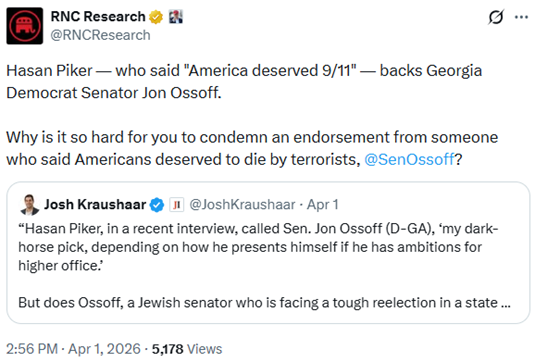Viewport: 535px width, 362px height.
Task: Open Josh Kraushaar's display name link
Action: point(95,205)
